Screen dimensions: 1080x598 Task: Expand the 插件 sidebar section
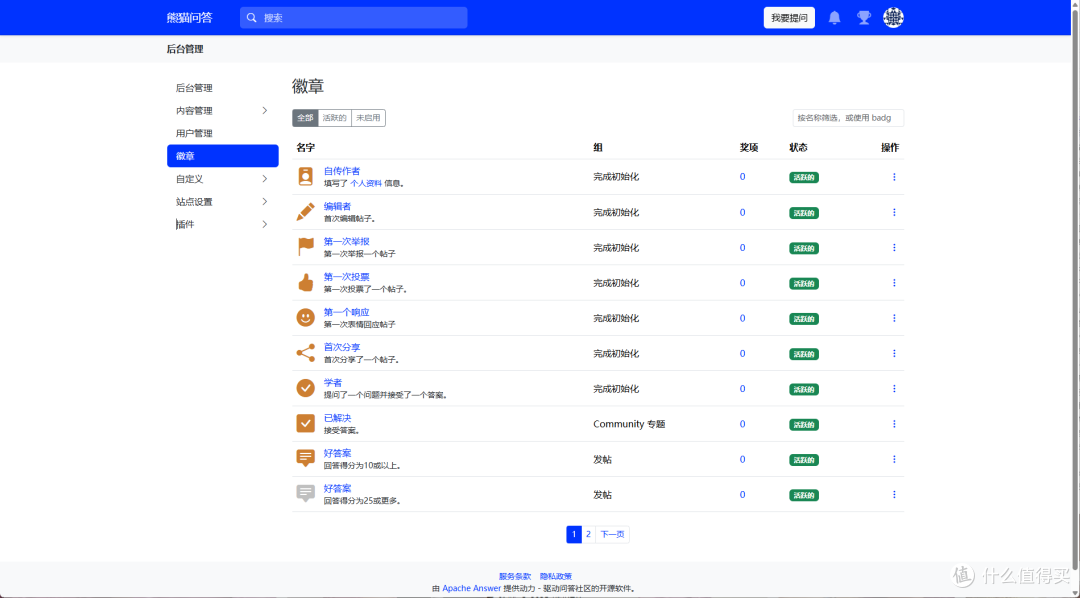pyautogui.click(x=222, y=224)
